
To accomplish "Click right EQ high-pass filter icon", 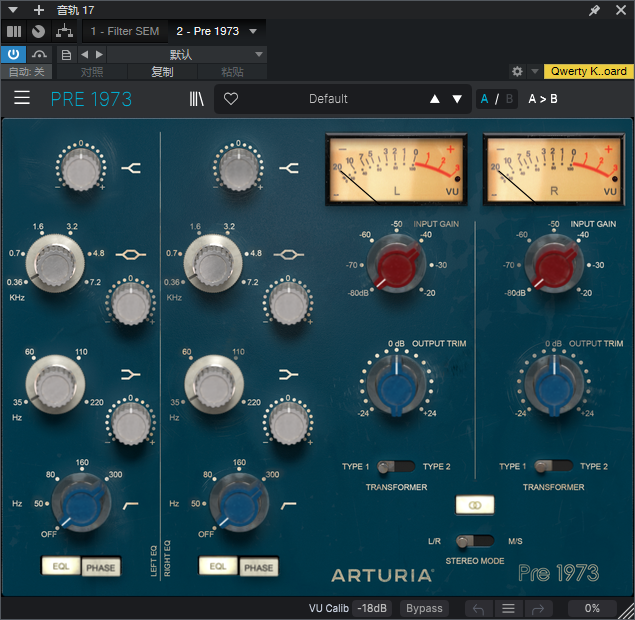I will coord(288,505).
